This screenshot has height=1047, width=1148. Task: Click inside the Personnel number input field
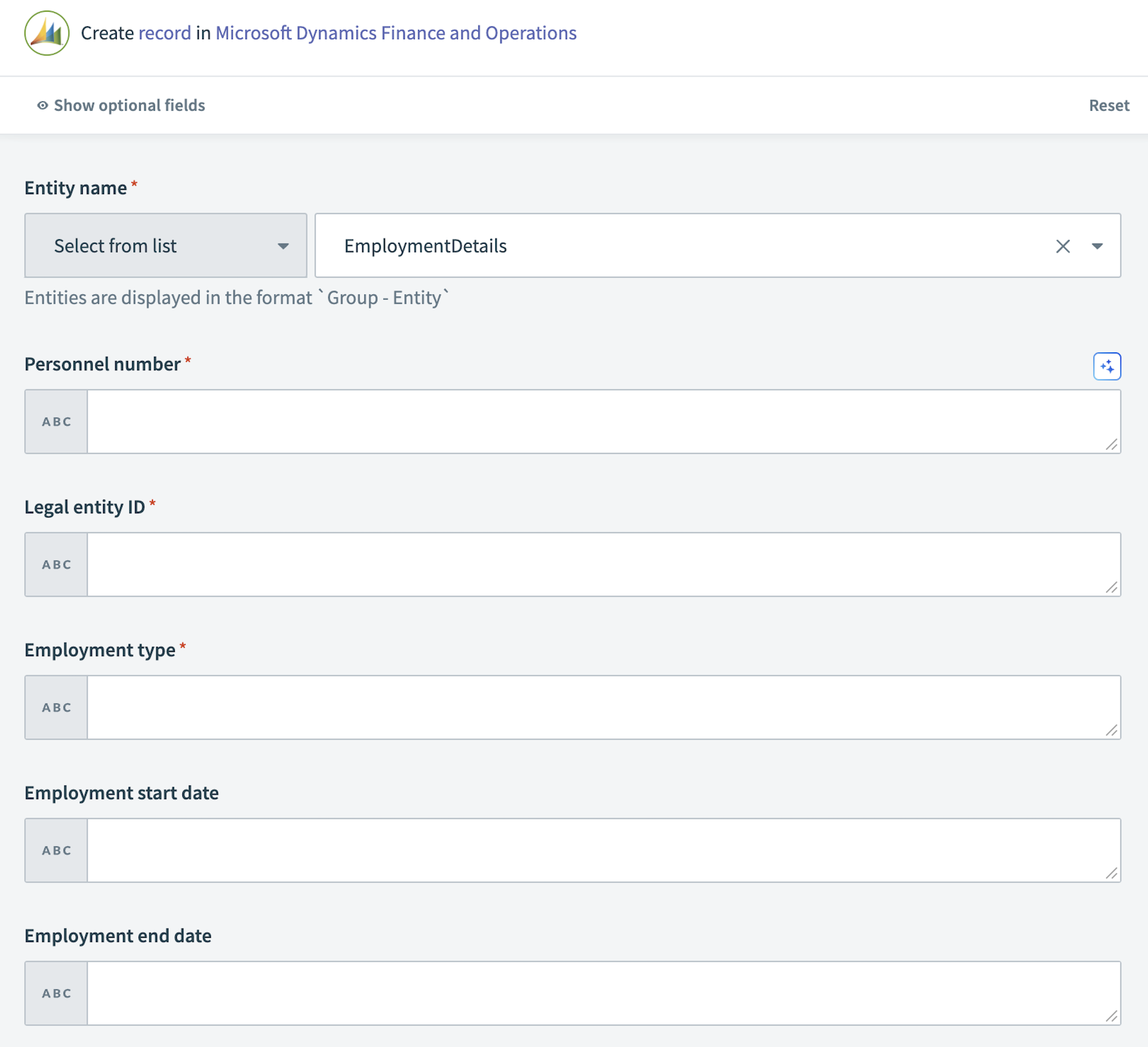pos(569,421)
